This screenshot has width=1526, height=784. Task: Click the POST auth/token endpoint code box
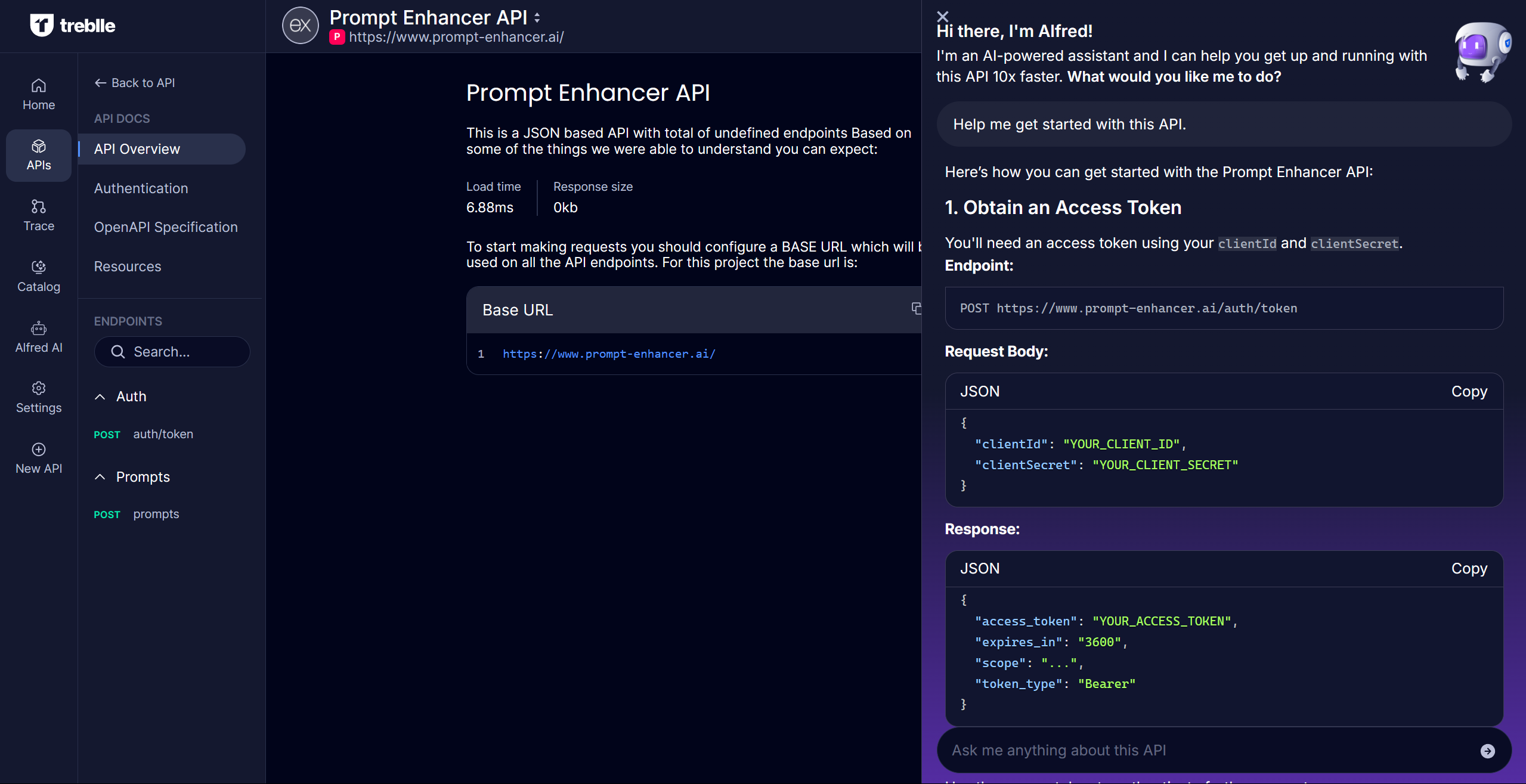(x=1224, y=308)
